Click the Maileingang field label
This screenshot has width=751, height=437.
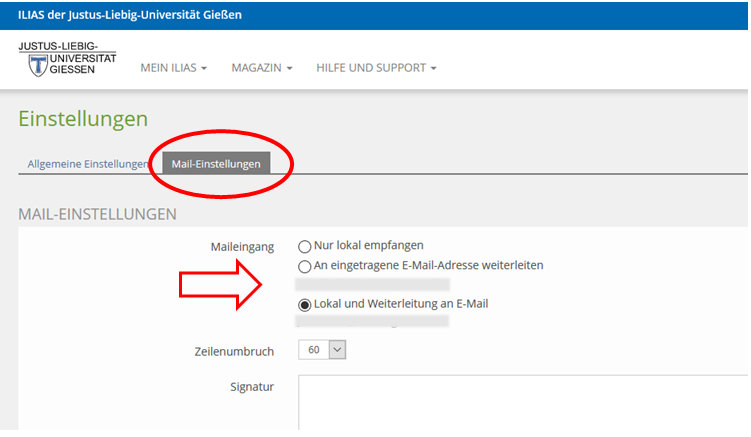tap(242, 246)
